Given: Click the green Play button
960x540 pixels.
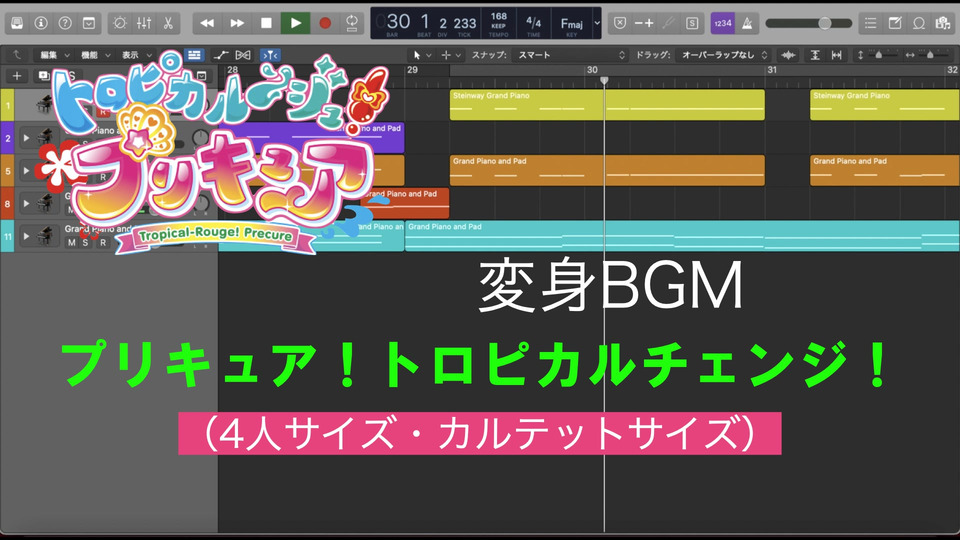Looking at the screenshot, I should (295, 23).
